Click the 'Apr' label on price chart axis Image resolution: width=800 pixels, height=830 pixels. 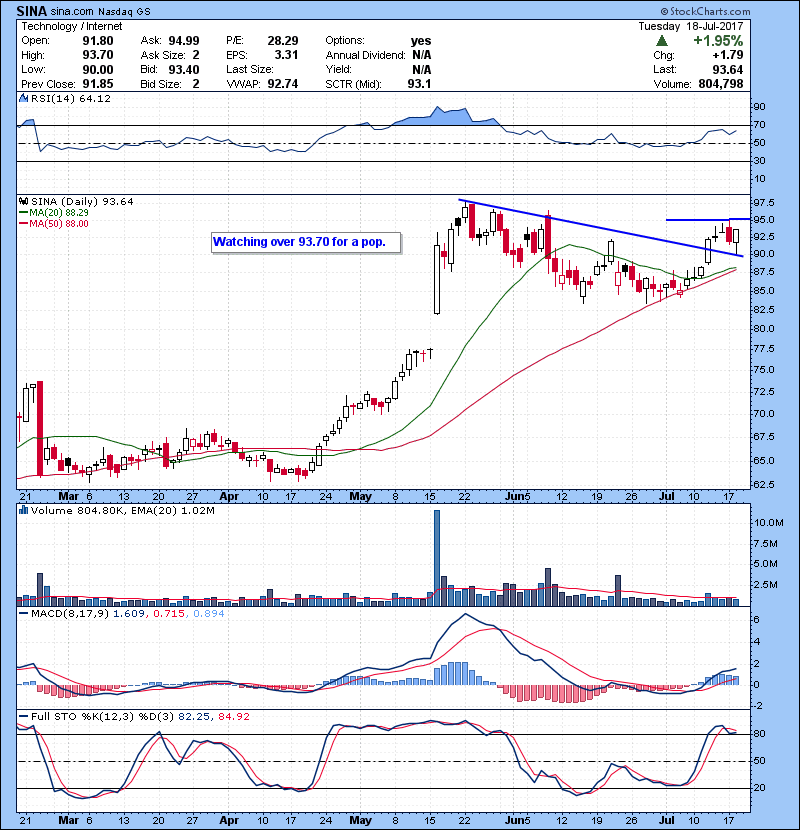tap(229, 497)
